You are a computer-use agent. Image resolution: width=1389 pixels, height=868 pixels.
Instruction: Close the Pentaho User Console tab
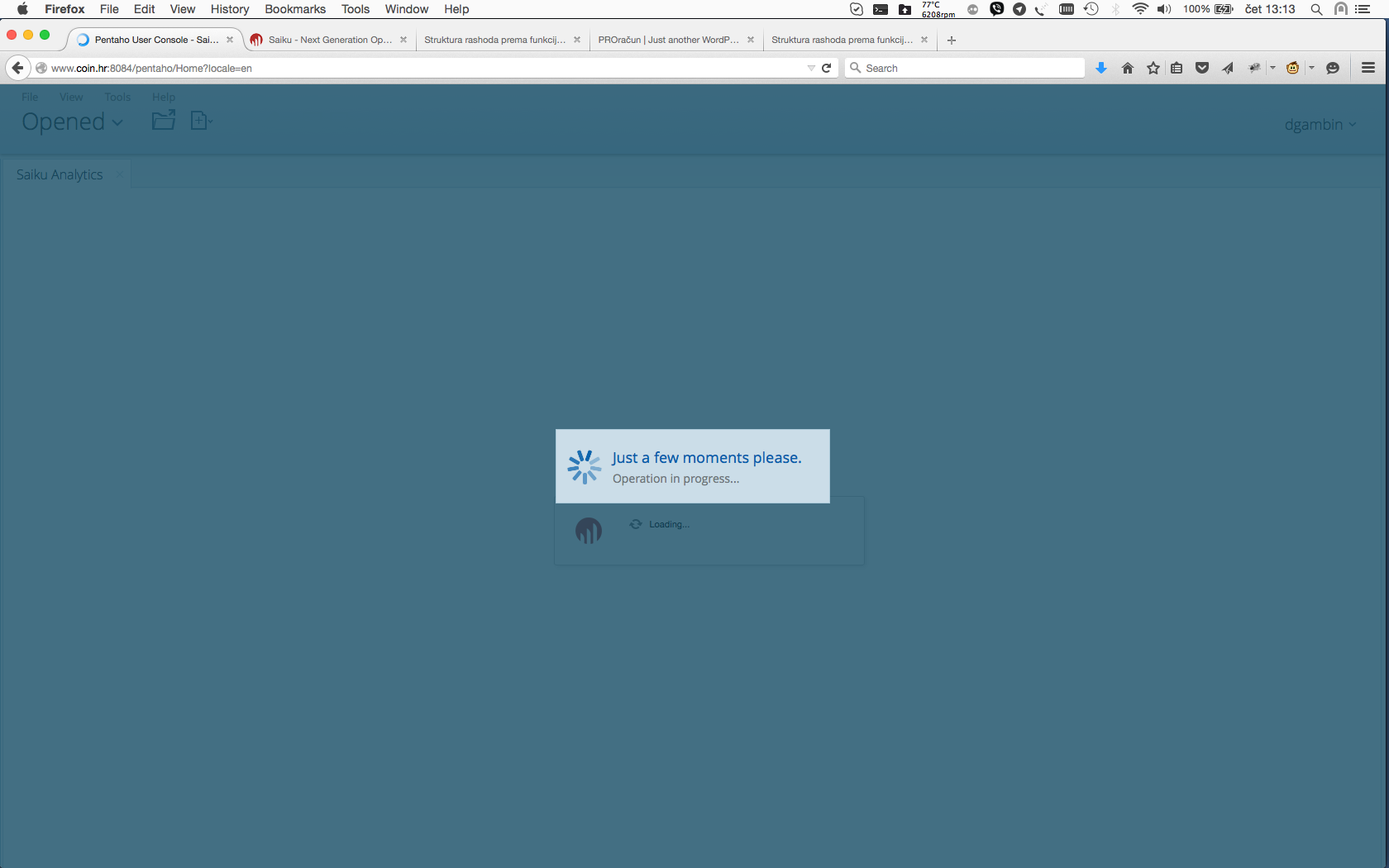click(x=230, y=40)
